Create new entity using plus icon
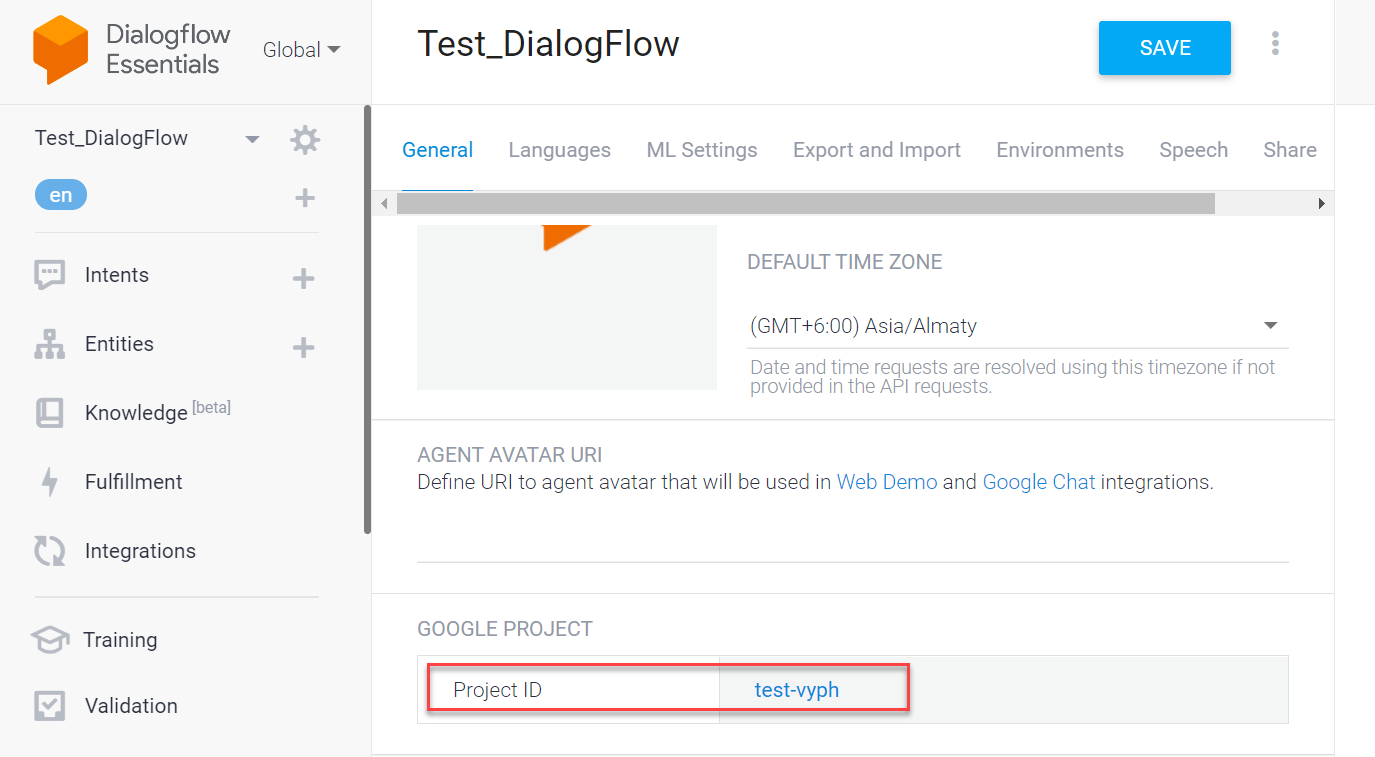 [304, 347]
